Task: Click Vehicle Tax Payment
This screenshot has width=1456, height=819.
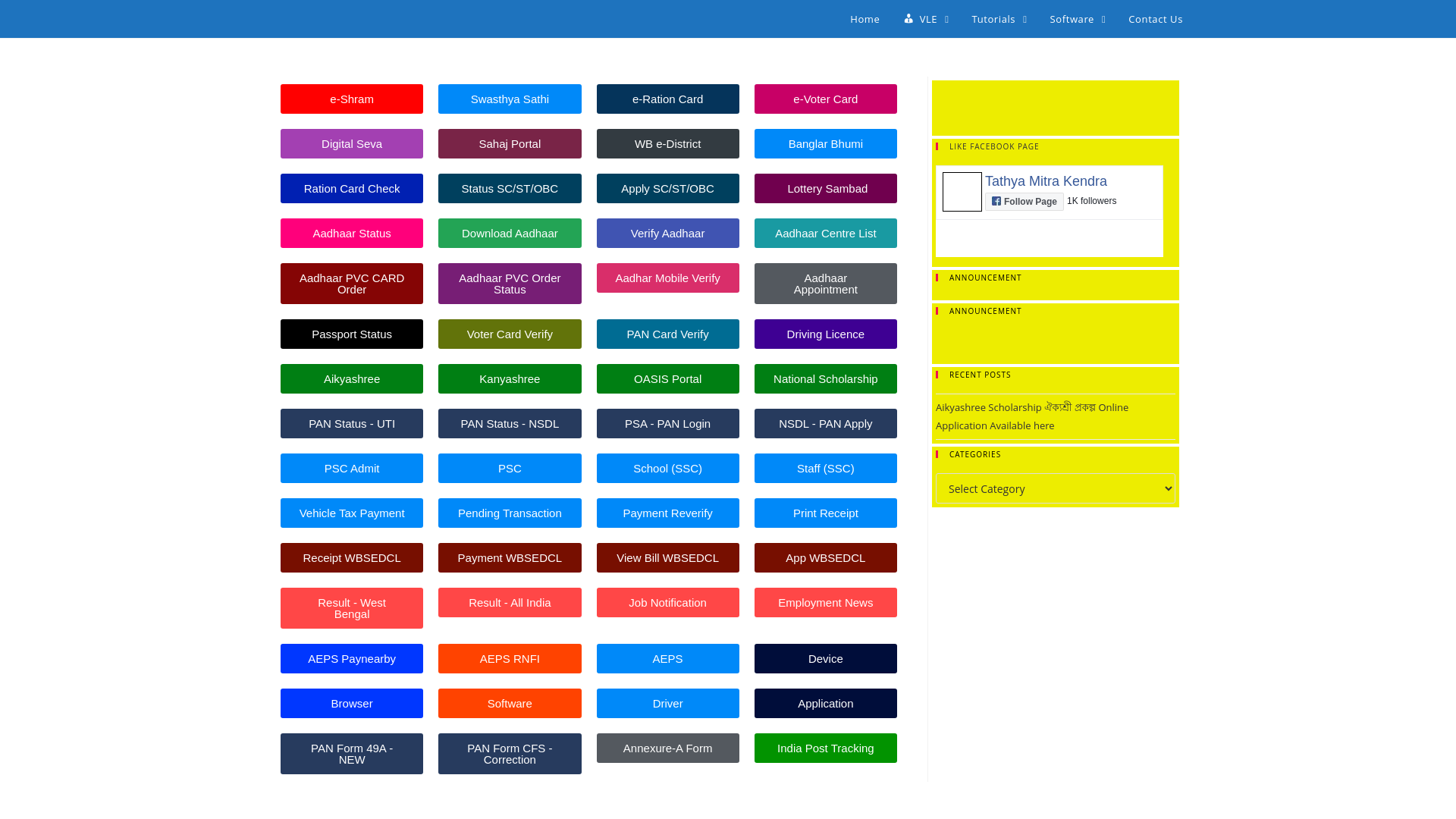Action: click(352, 513)
